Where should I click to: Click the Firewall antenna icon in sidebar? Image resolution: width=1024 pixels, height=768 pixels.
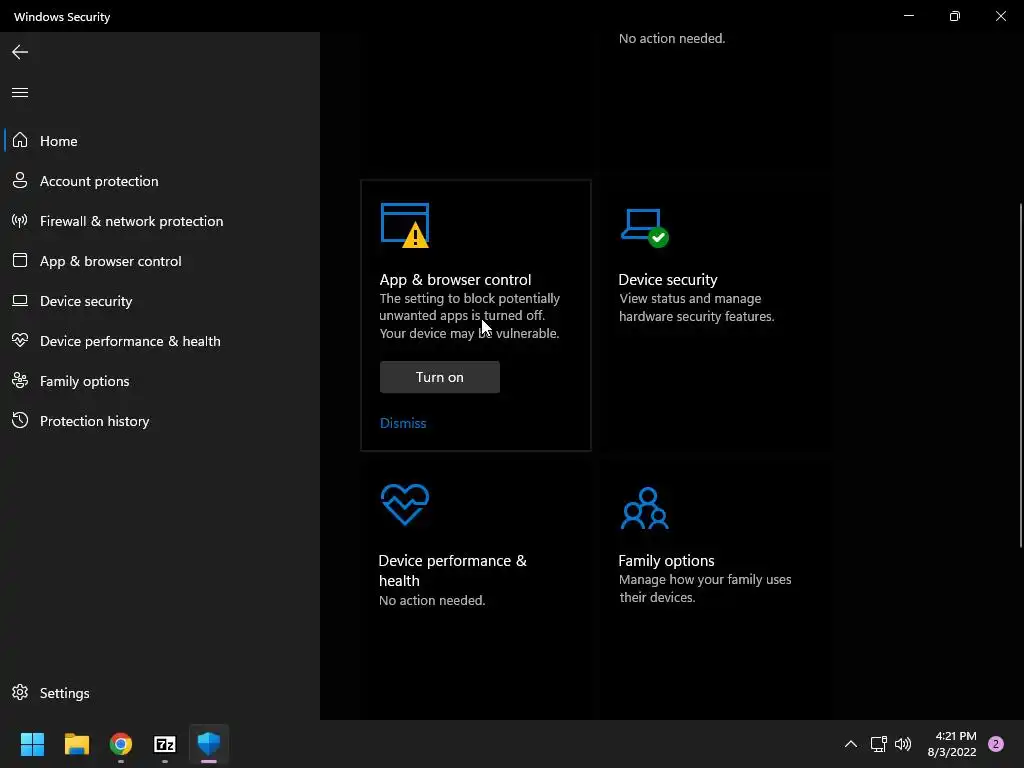(20, 221)
